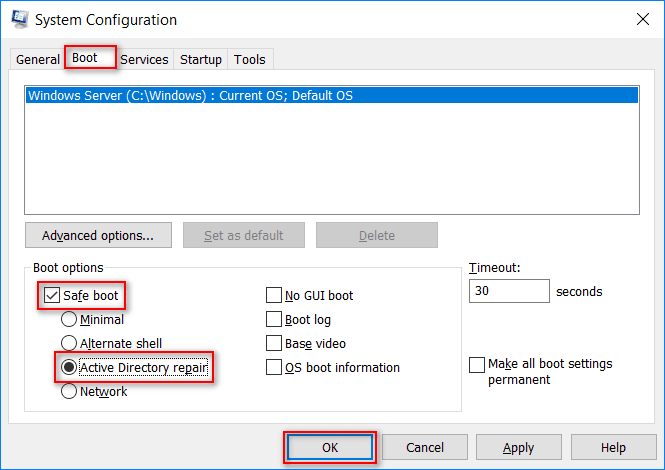Screen dimensions: 665x470
Task: Open the Startup tab
Action: 201,60
